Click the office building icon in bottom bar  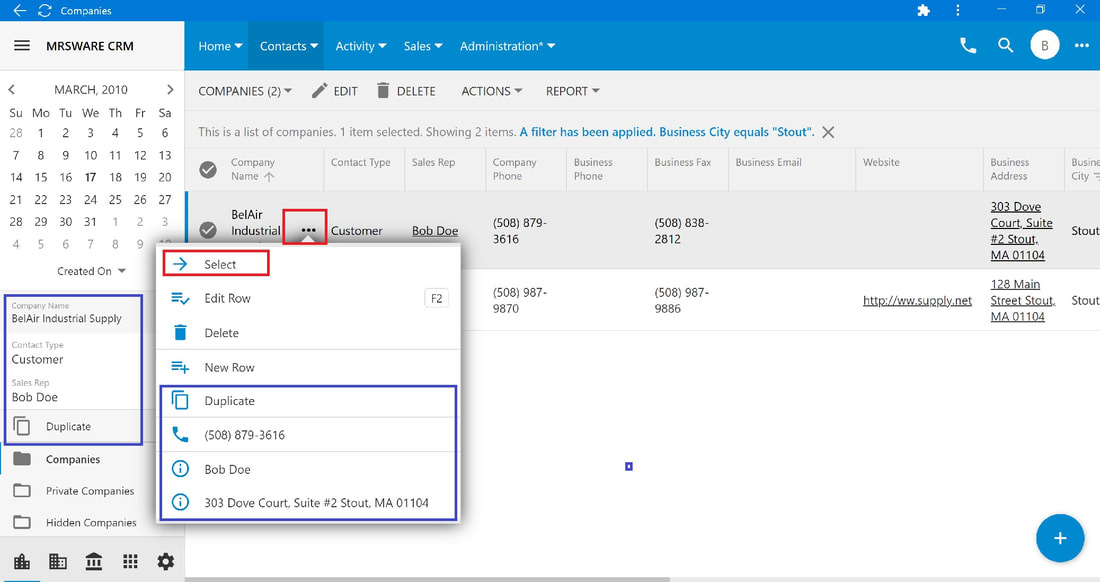tap(58, 561)
